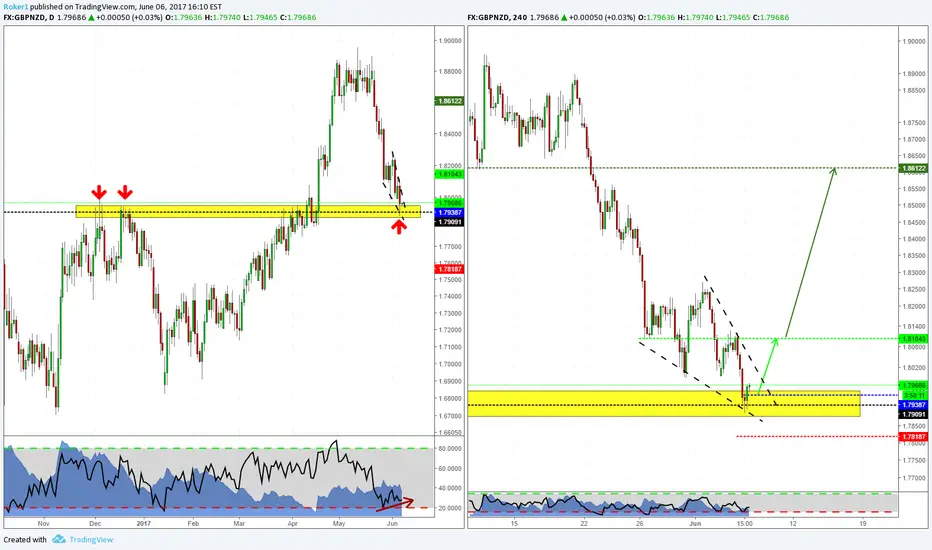The image size is (932, 550).
Task: Click the Feb label on daily time axis
Action: click(x=193, y=524)
